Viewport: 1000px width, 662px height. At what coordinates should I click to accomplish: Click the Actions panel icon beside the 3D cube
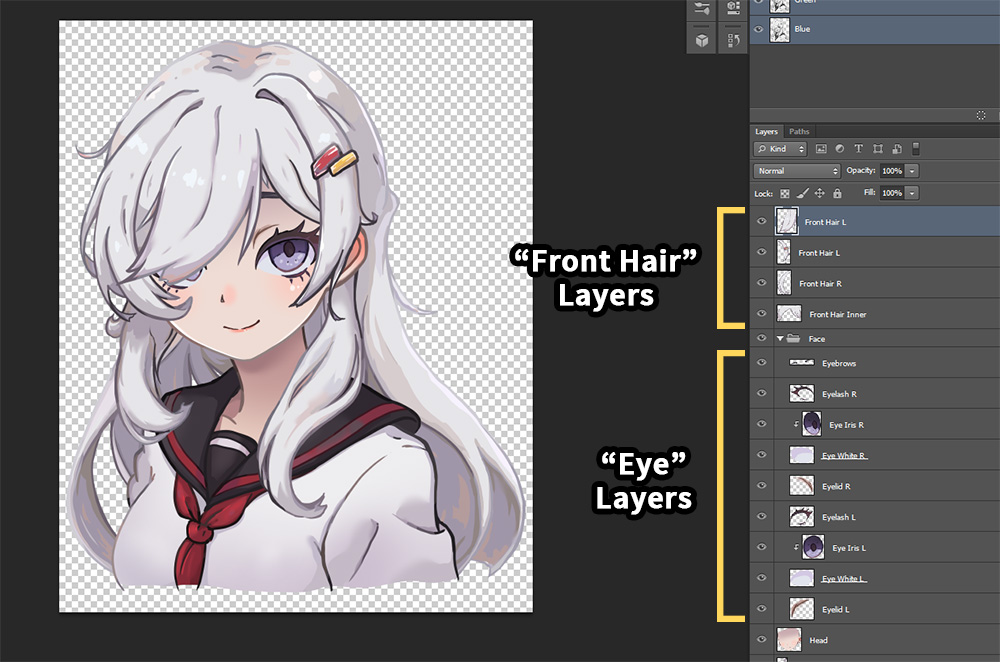click(733, 40)
